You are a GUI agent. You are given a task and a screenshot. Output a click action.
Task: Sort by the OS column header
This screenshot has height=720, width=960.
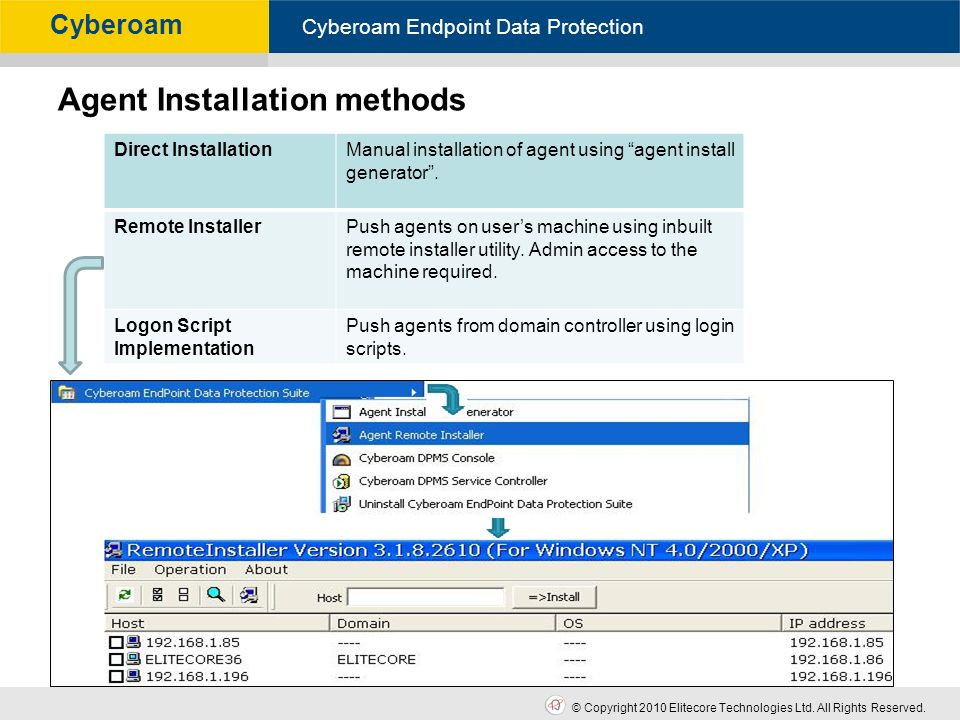(x=669, y=623)
